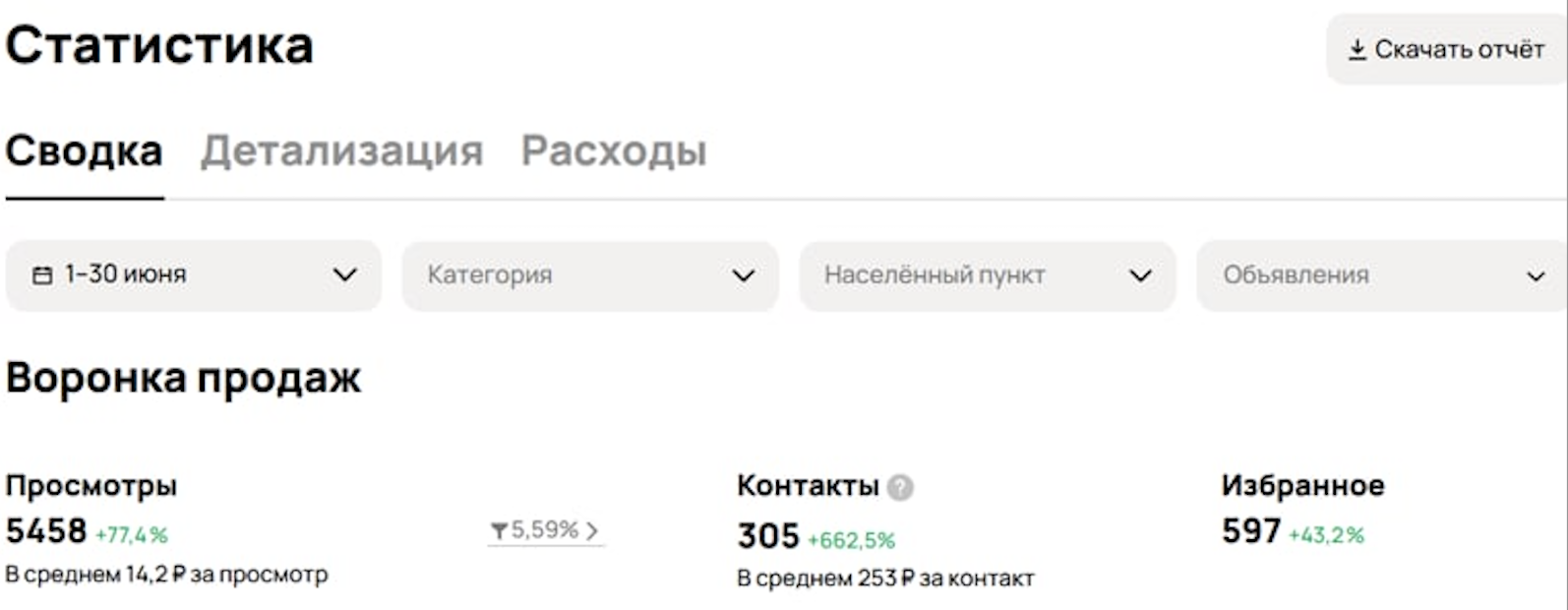
Task: Switch to the Детализация tab
Action: 342,152
